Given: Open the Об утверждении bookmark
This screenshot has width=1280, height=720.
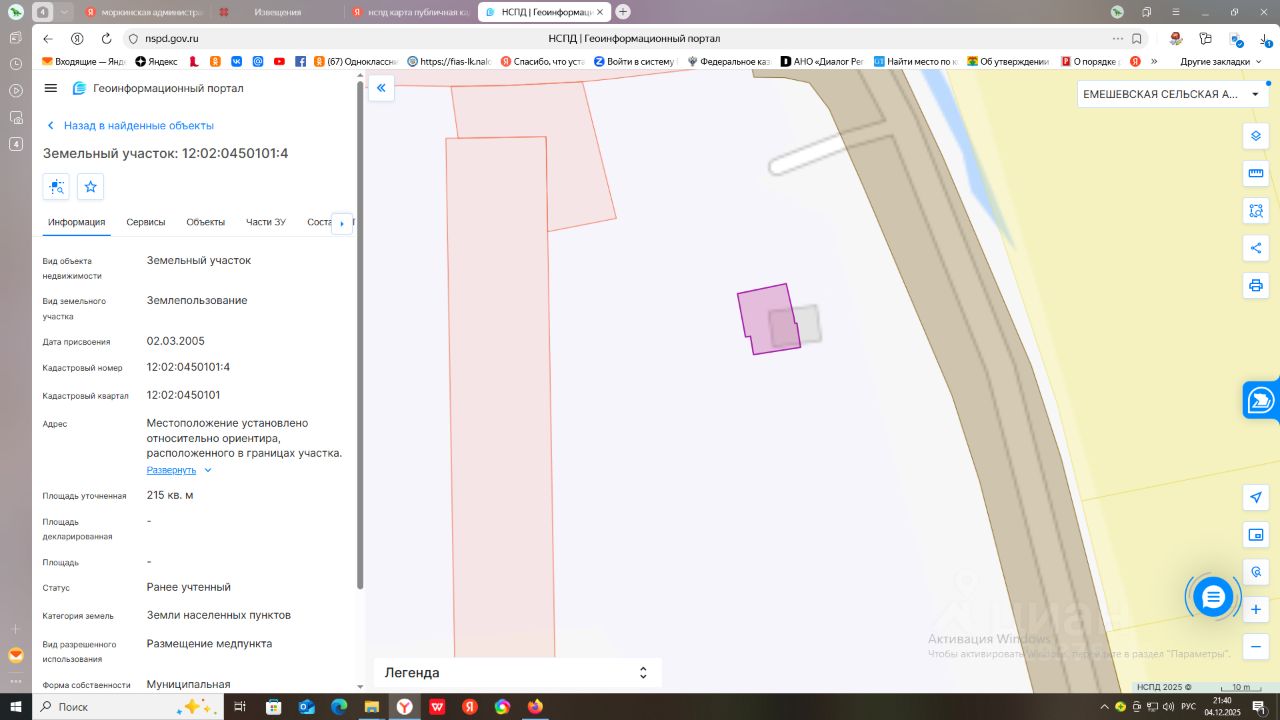Looking at the screenshot, I should coord(1008,61).
